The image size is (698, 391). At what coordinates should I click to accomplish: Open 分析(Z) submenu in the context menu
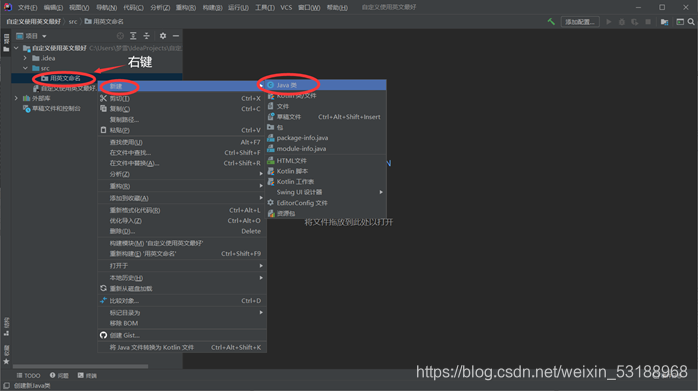[182, 174]
